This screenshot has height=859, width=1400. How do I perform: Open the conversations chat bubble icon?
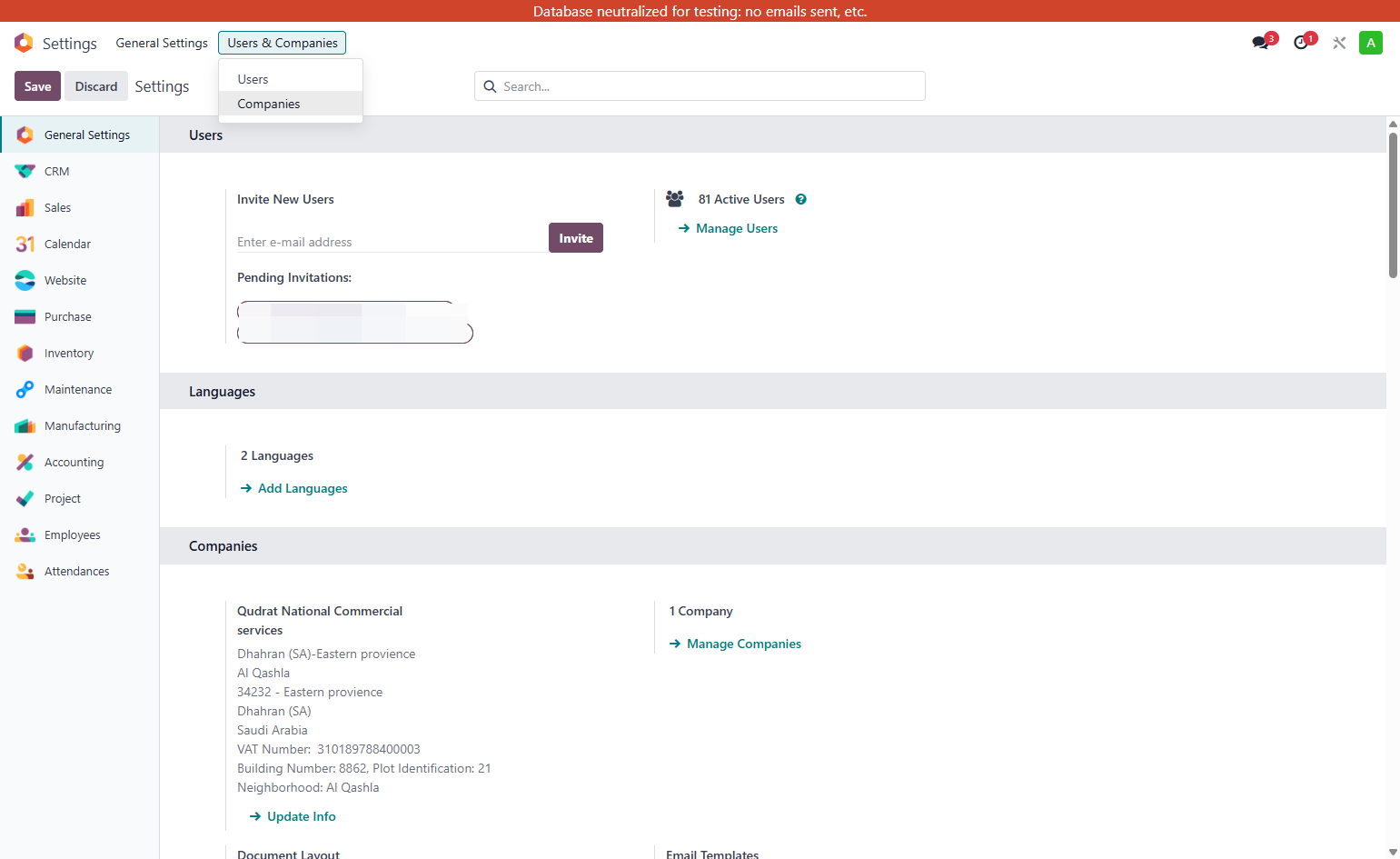(1261, 43)
